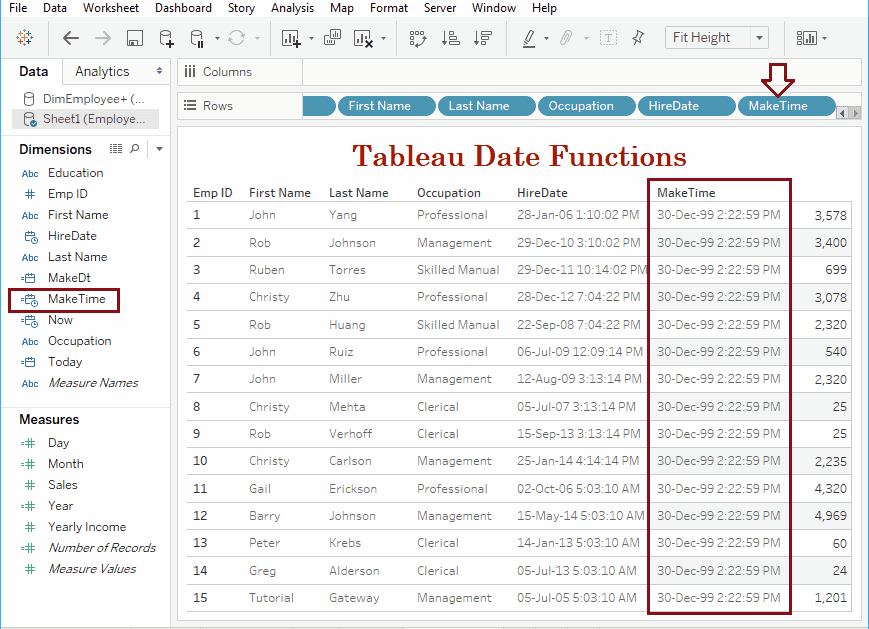Open the Duplicate worksheet dropdown arrow
The width and height of the screenshot is (869, 629).
310,37
